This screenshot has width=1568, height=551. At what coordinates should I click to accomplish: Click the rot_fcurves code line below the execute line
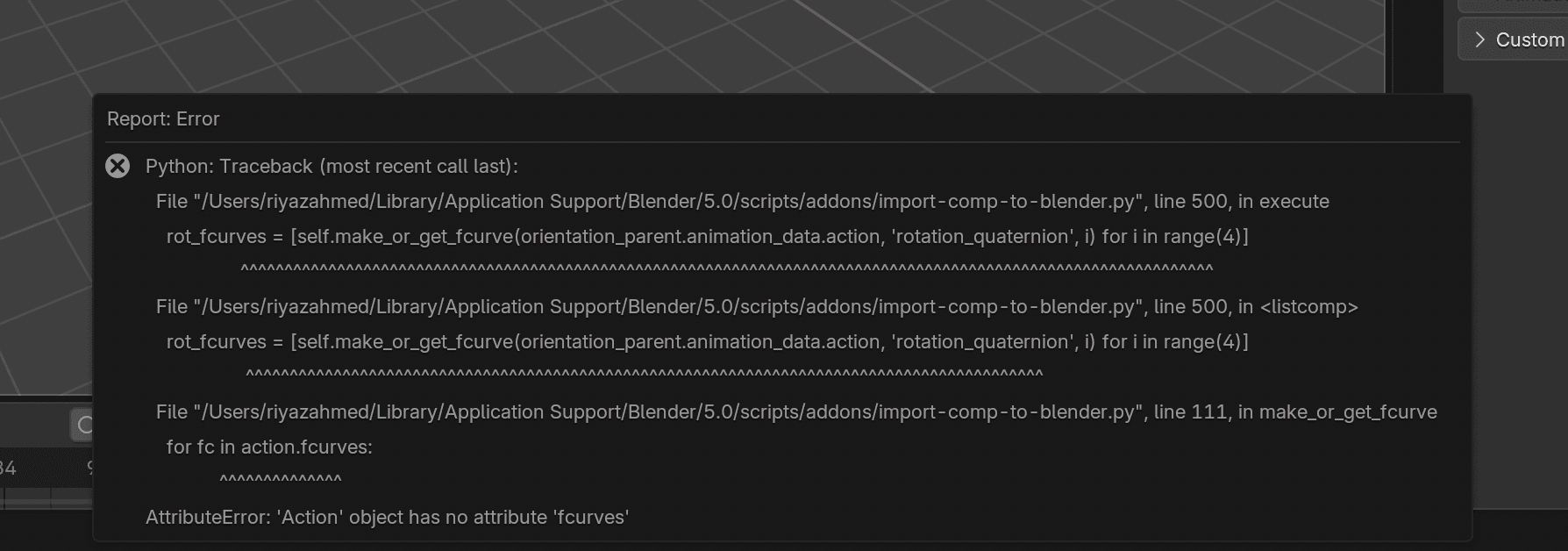pyautogui.click(x=707, y=236)
